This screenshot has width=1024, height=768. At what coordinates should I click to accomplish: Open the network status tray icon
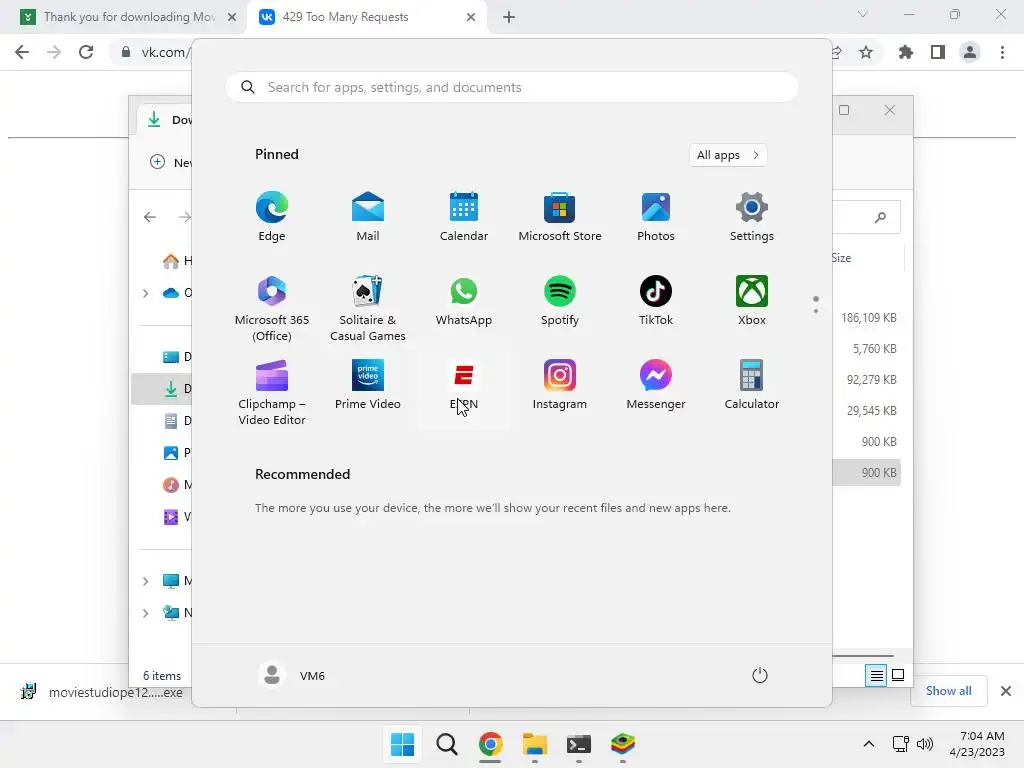pyautogui.click(x=901, y=744)
